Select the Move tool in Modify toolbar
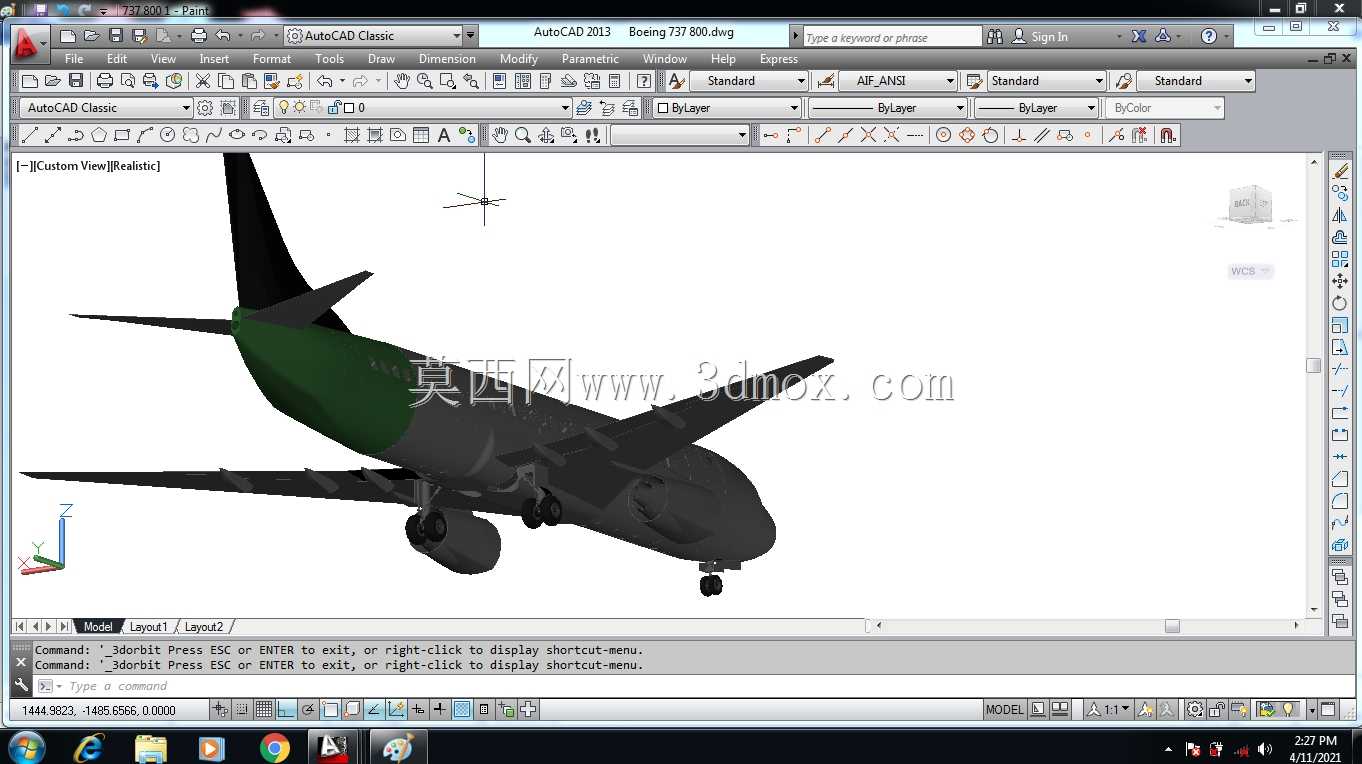1362x764 pixels. click(1340, 281)
